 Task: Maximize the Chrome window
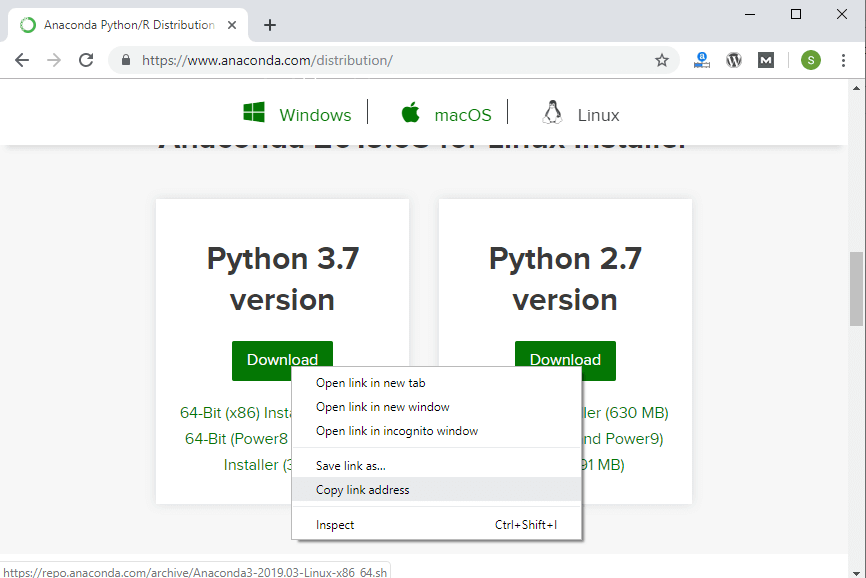click(796, 14)
